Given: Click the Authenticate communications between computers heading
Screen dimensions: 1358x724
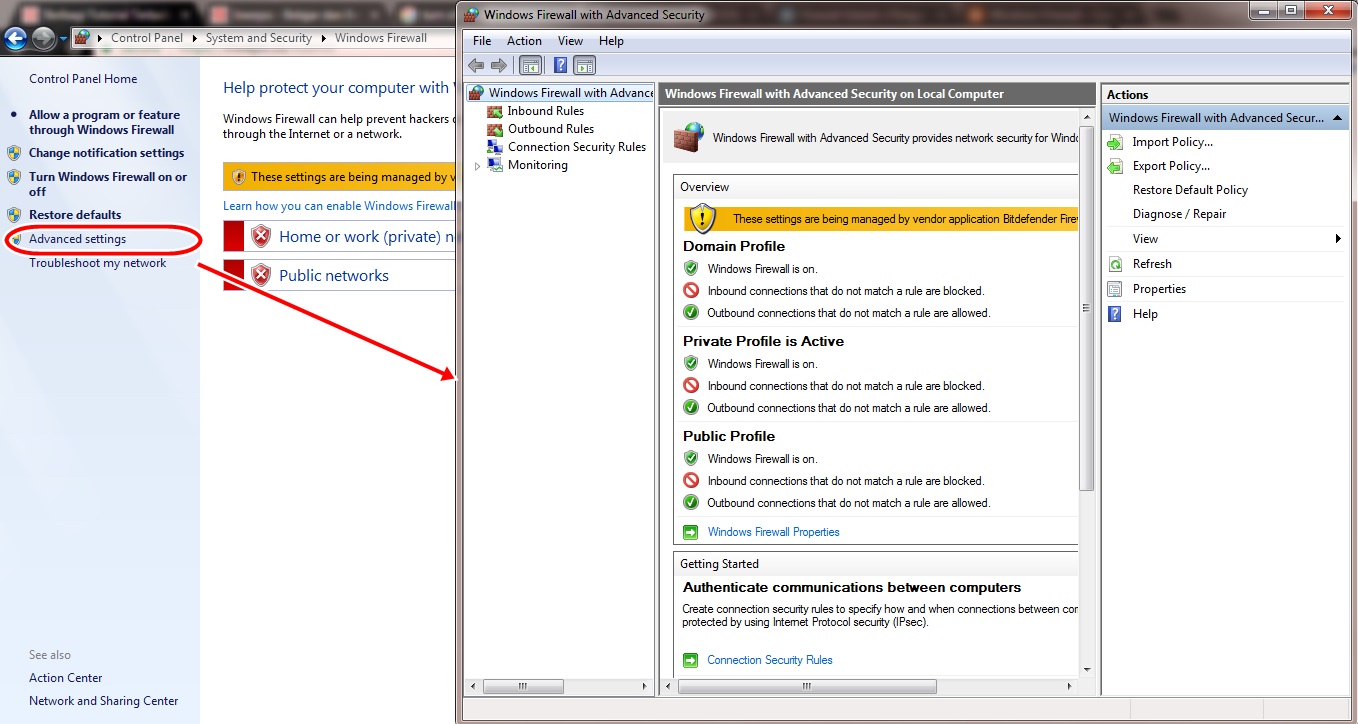Looking at the screenshot, I should tap(852, 587).
